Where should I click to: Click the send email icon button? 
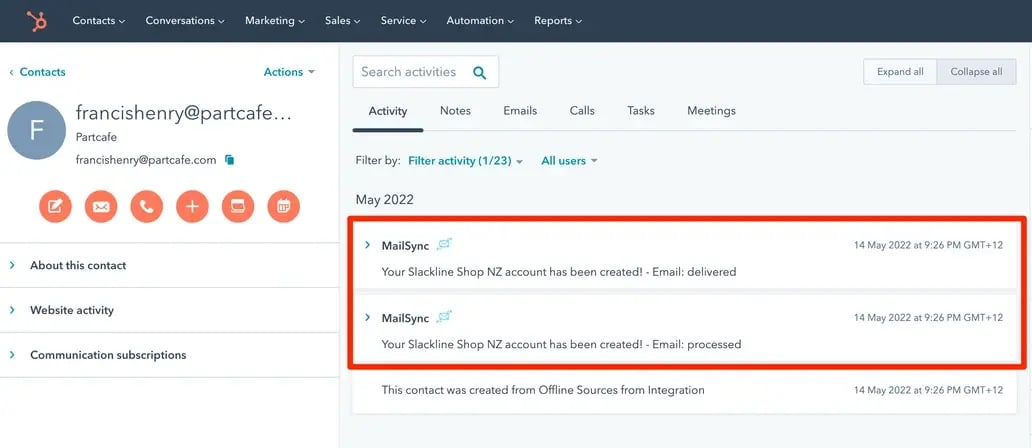[x=101, y=207]
